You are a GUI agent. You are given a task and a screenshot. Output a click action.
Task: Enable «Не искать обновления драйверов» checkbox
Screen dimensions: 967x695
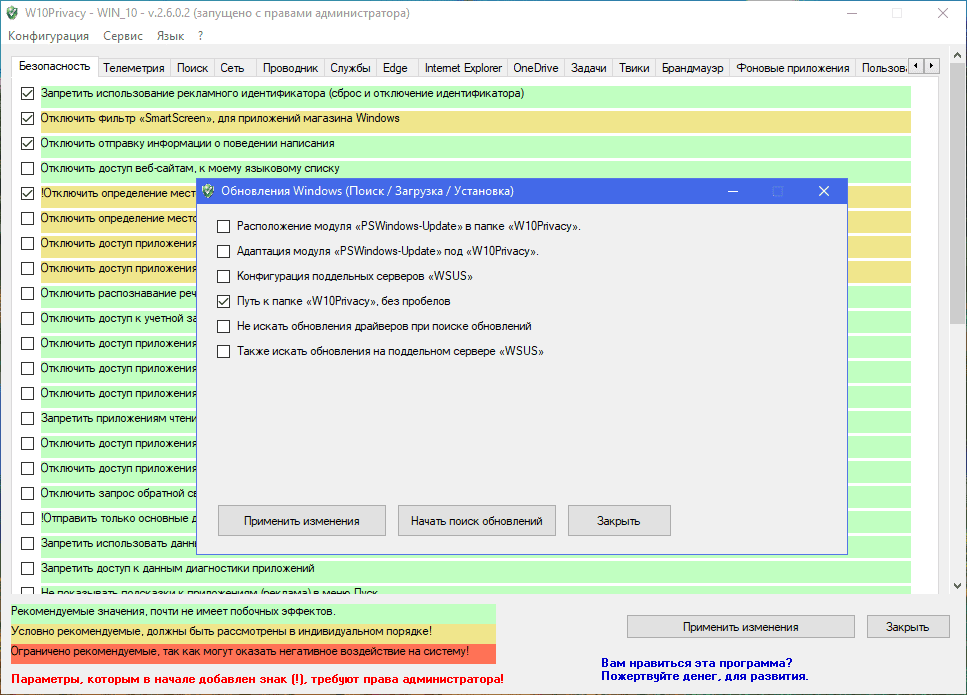223,326
